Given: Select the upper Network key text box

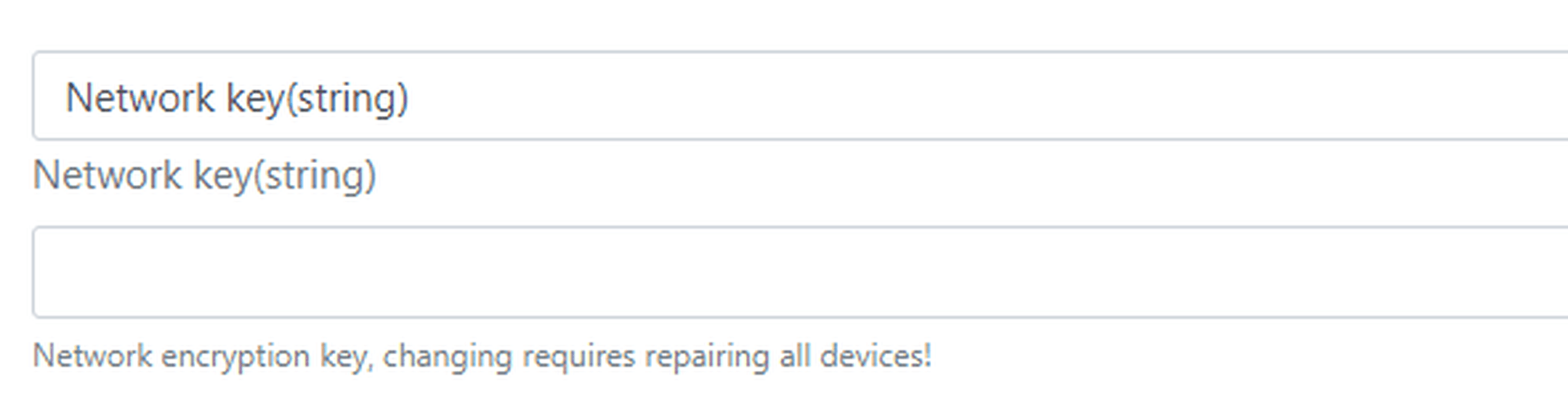Looking at the screenshot, I should [800, 96].
